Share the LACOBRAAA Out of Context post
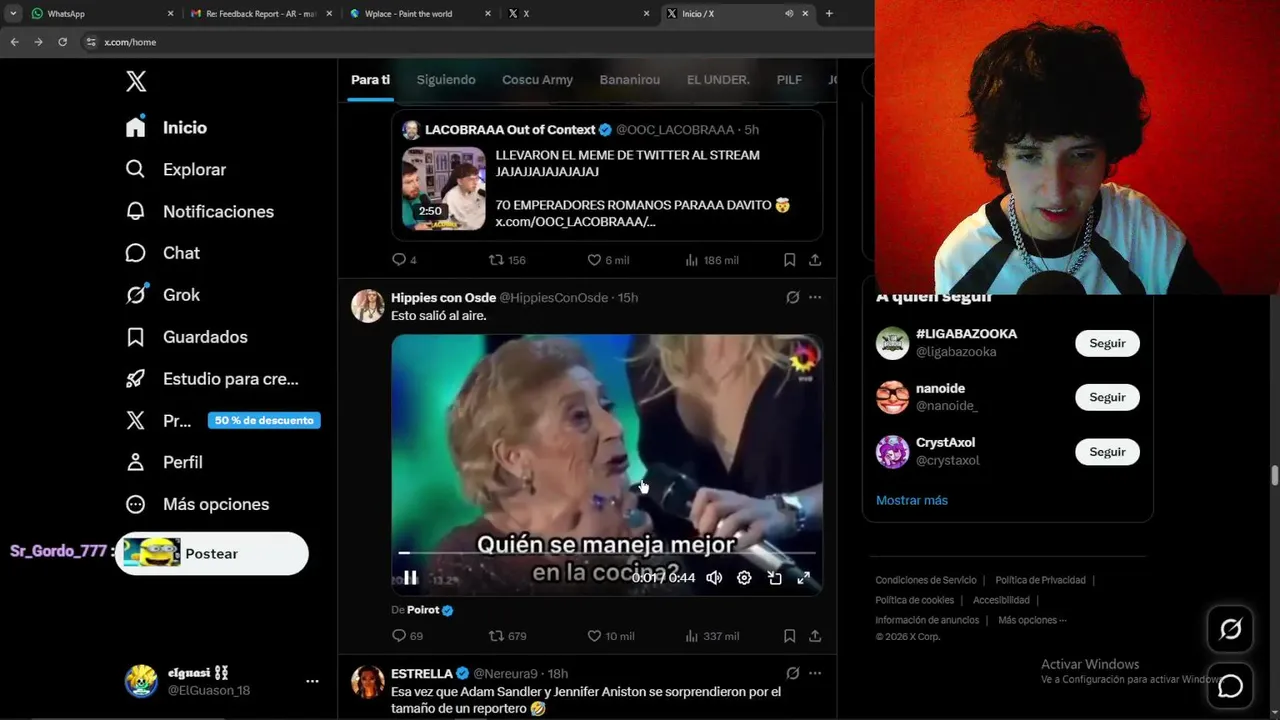Screen dimensions: 1280x720 click(x=815, y=260)
